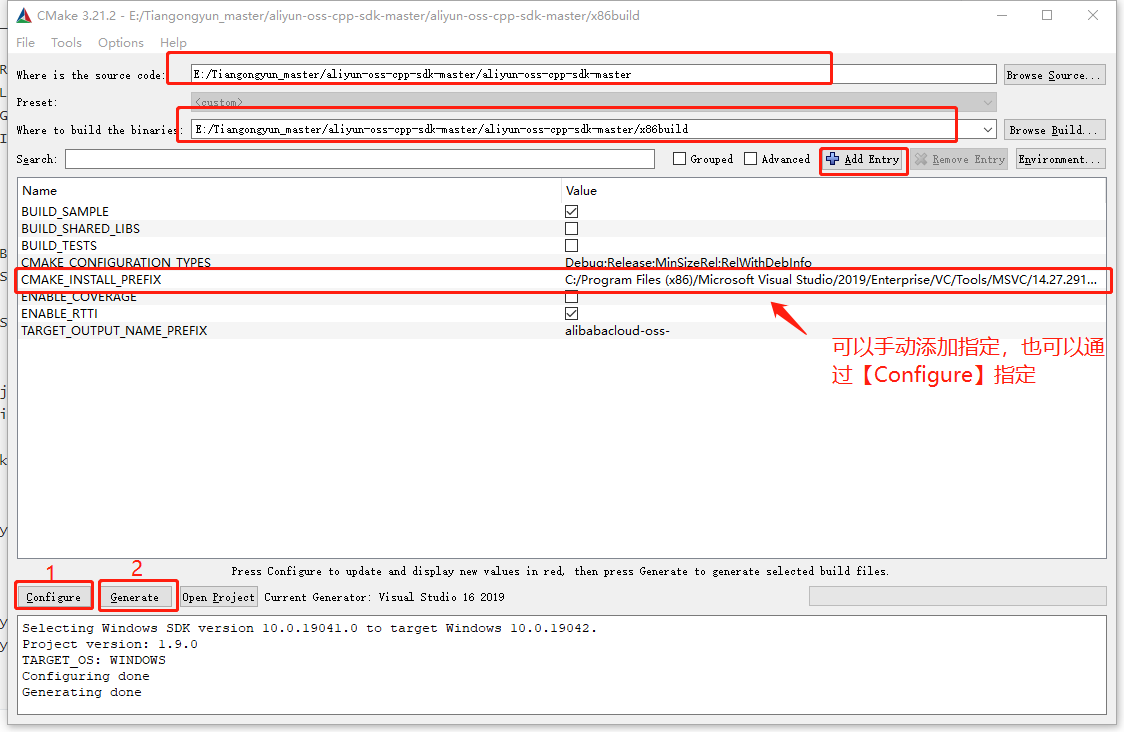Click the 'Project version: 1.9.0' log line
This screenshot has width=1124, height=732.
[110, 644]
